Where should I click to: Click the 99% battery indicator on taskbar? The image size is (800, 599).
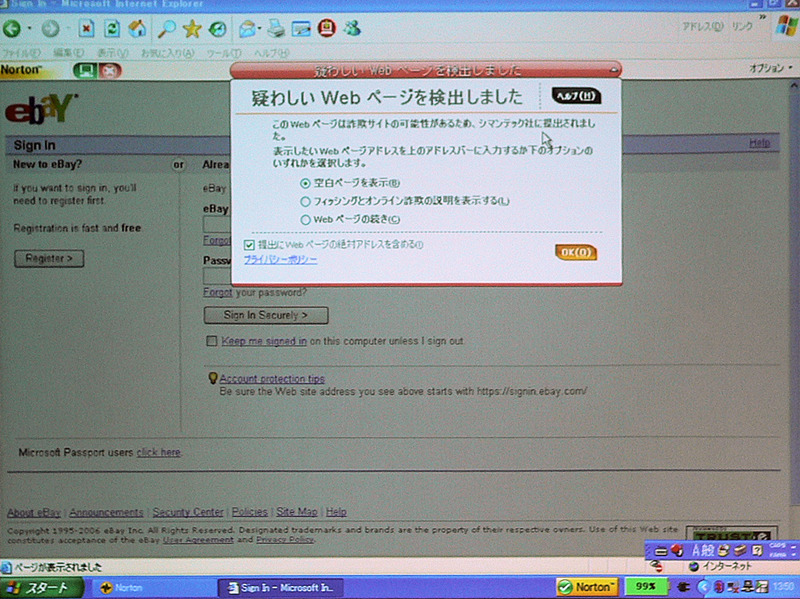coord(646,587)
